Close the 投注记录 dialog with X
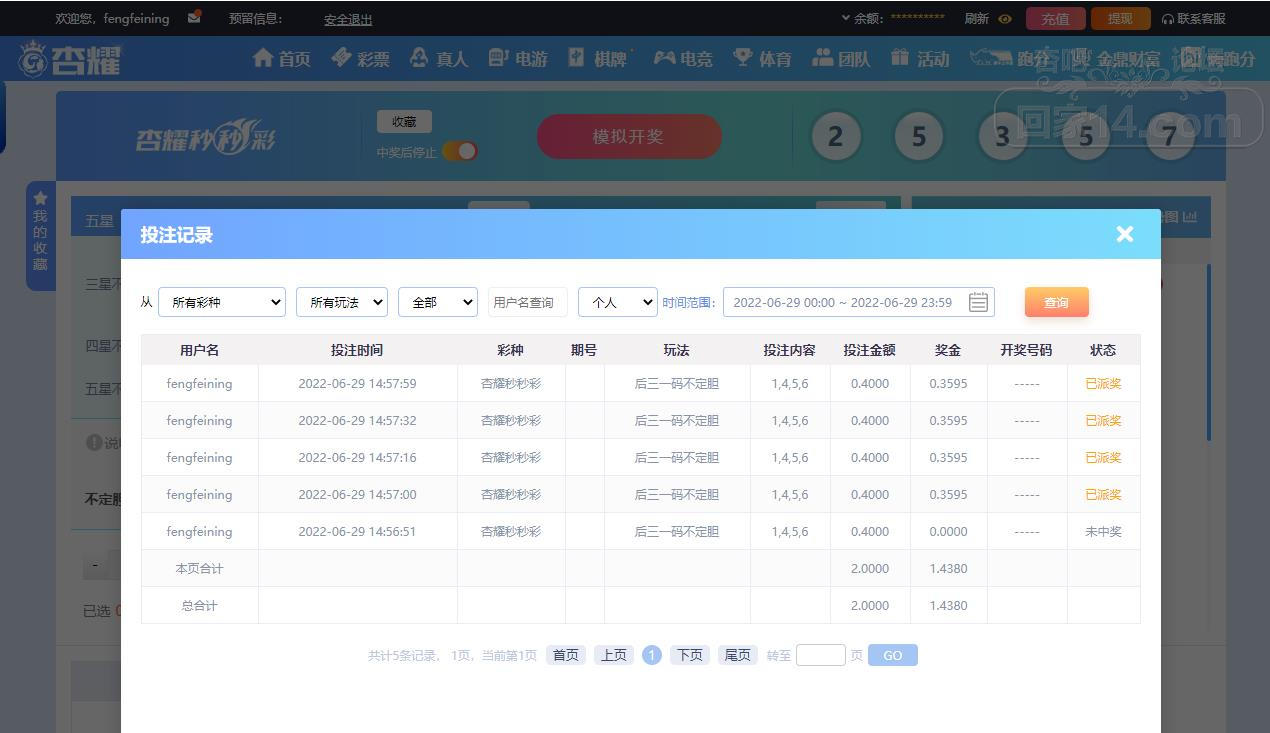1270x733 pixels. (x=1125, y=234)
